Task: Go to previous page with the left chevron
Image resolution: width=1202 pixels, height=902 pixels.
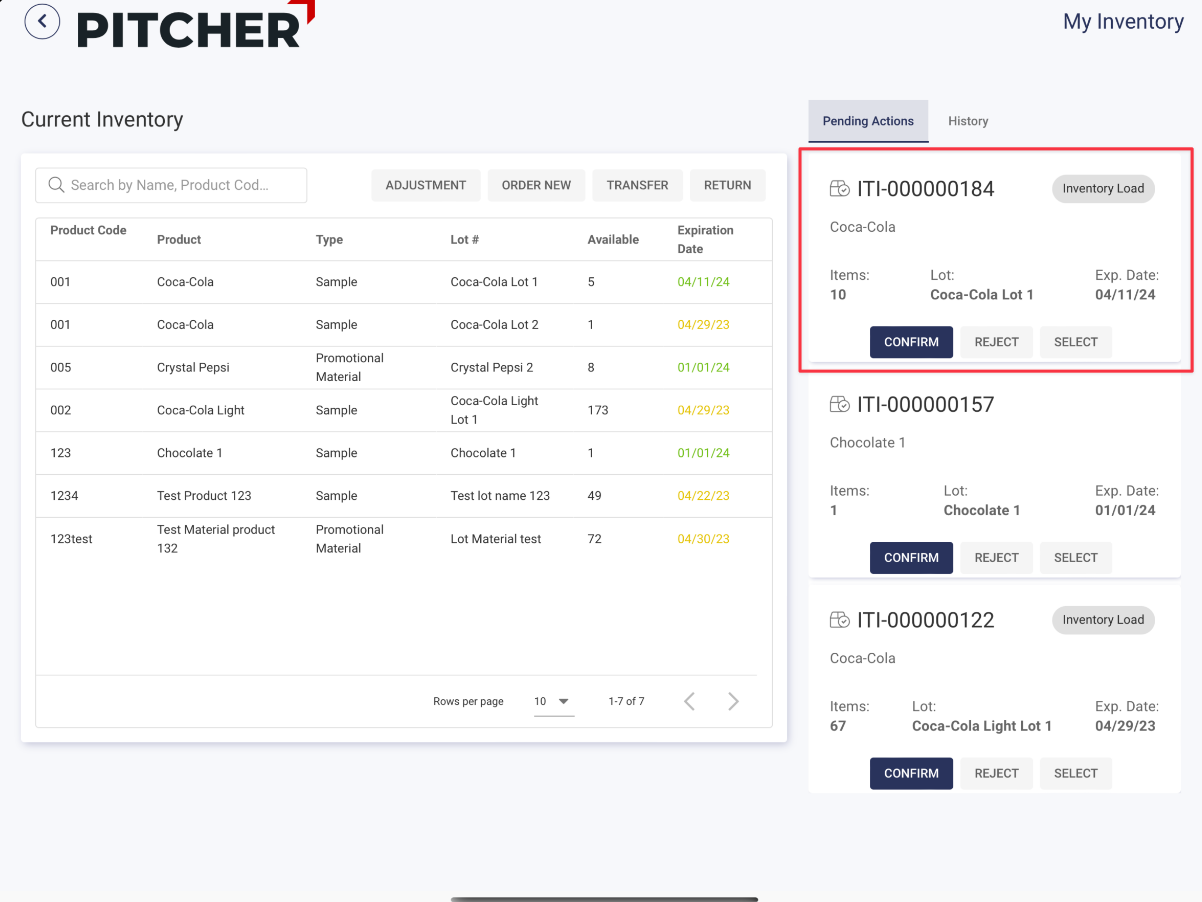Action: pyautogui.click(x=689, y=701)
